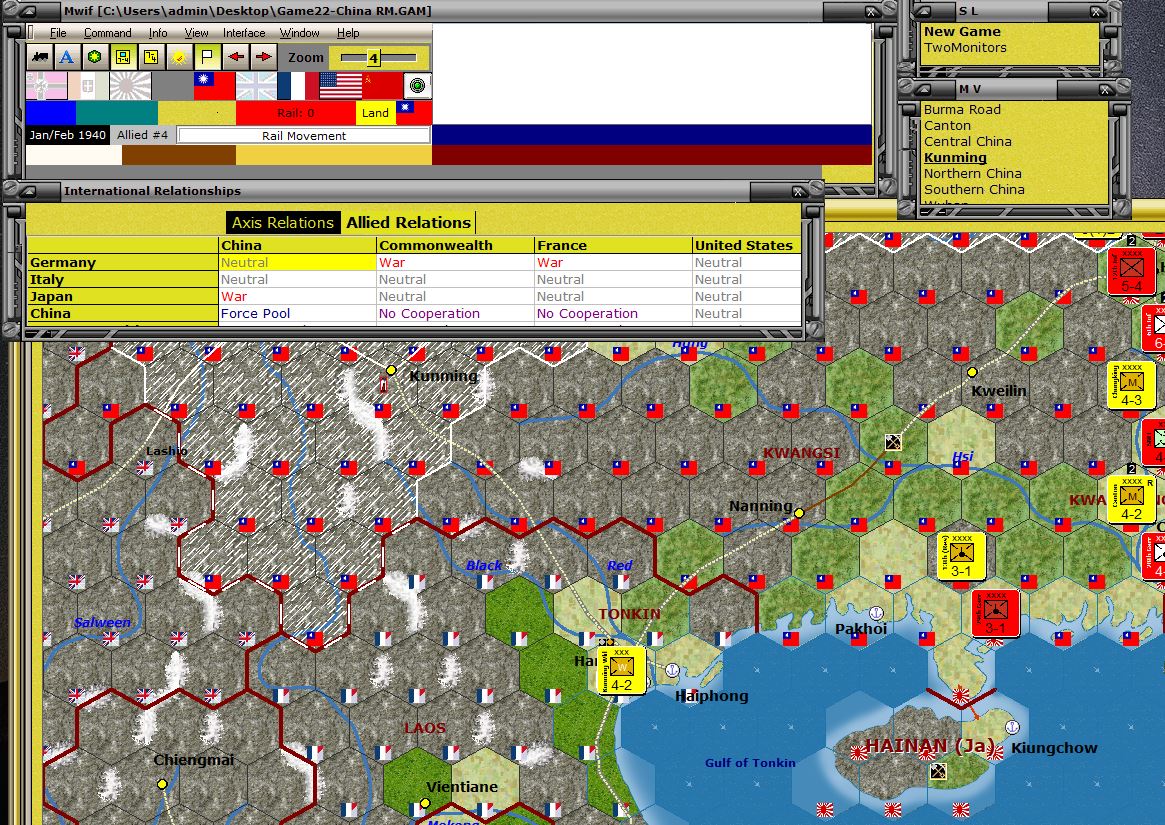The width and height of the screenshot is (1165, 825).
Task: Select the Chinese flag in the flag row
Action: click(x=214, y=86)
